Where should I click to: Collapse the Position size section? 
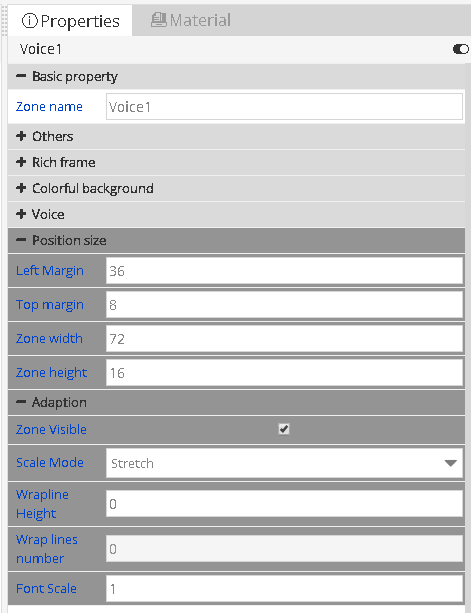pos(21,240)
